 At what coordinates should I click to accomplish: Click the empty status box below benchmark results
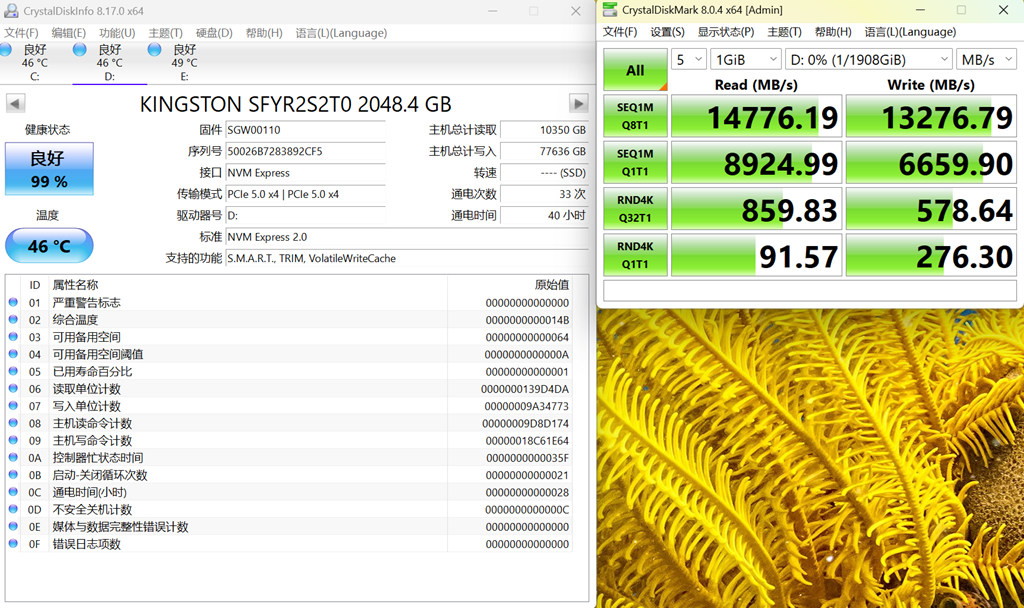click(810, 291)
